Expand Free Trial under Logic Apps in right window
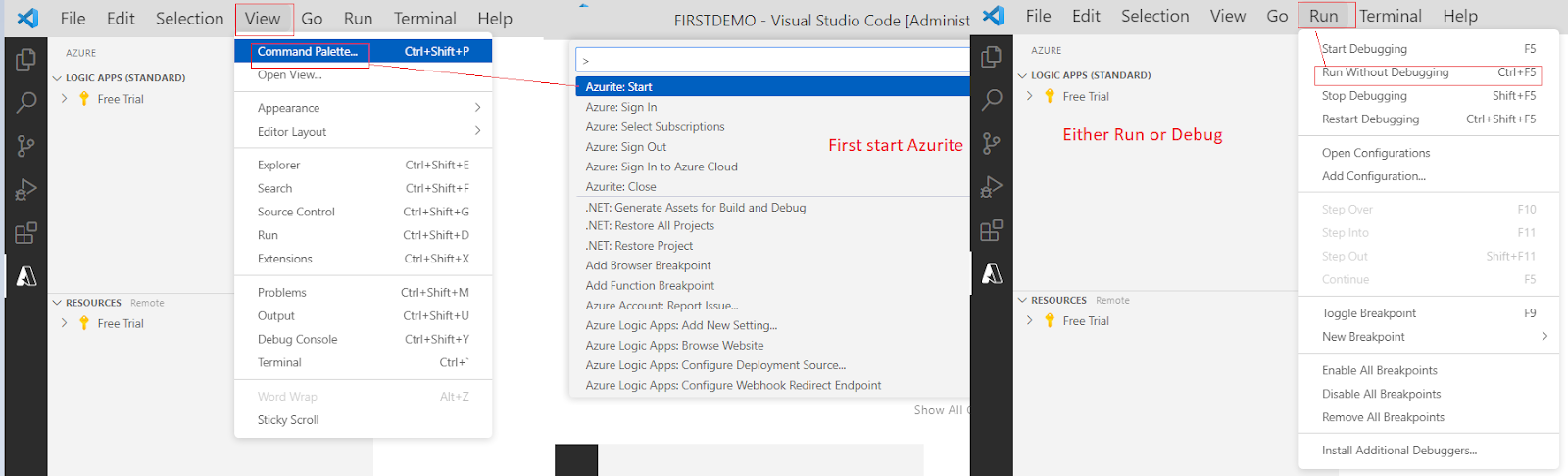 tap(1030, 96)
